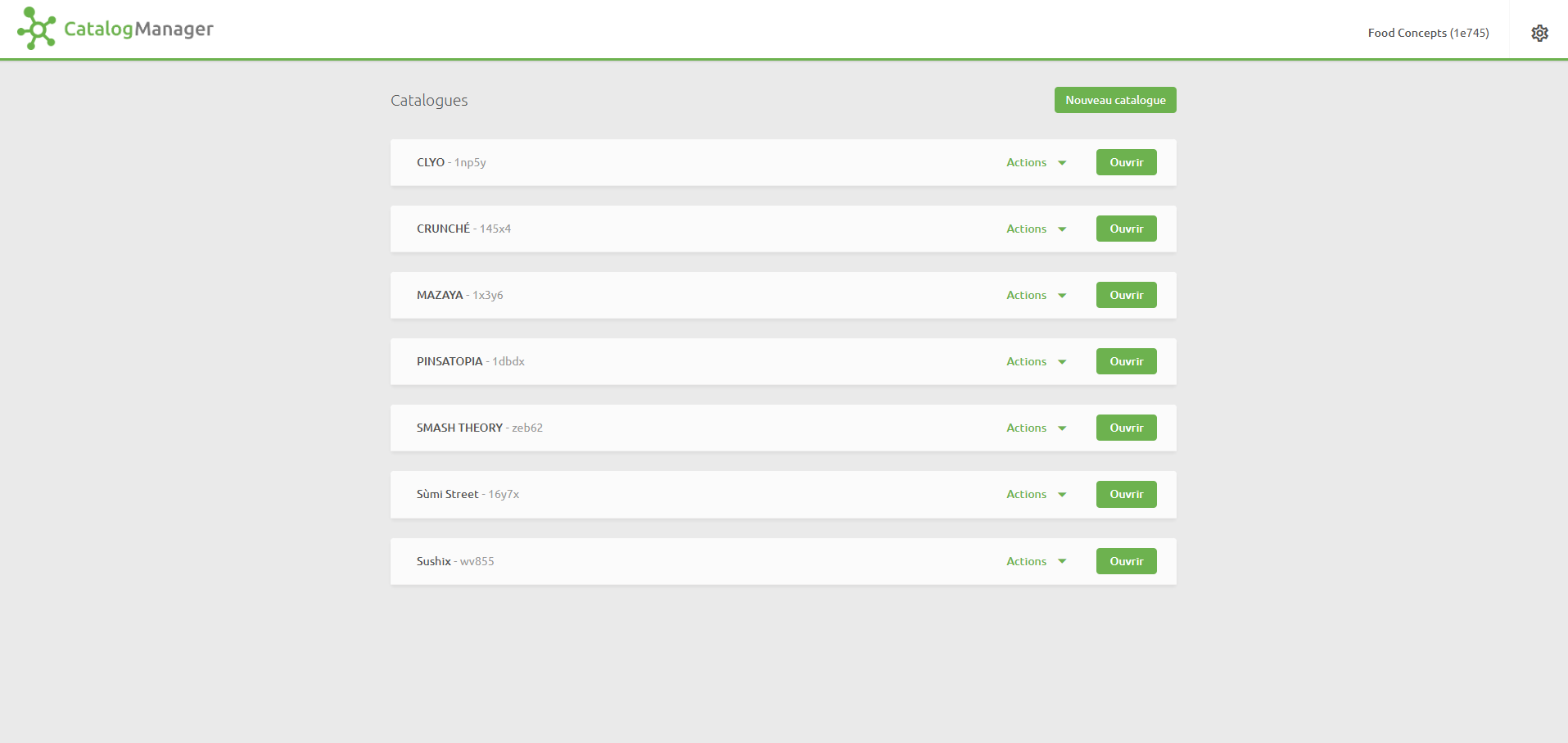Open the settings gear icon
The image size is (1568, 743).
coord(1539,33)
